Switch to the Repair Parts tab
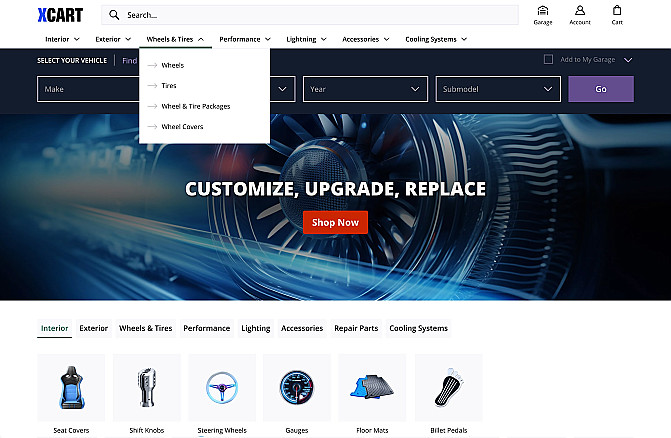This screenshot has height=438, width=671. (x=356, y=328)
